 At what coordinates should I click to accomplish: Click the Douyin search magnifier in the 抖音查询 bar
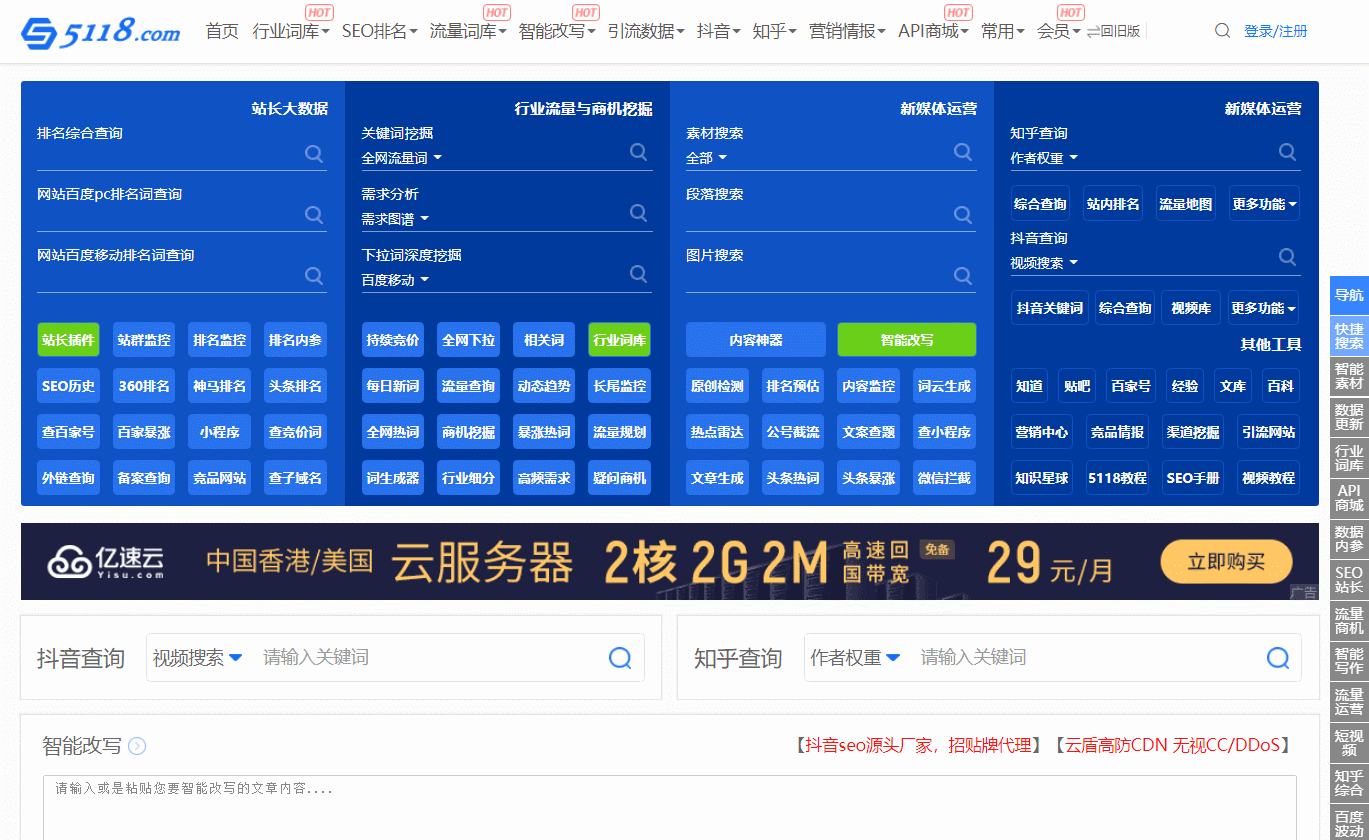pos(620,658)
